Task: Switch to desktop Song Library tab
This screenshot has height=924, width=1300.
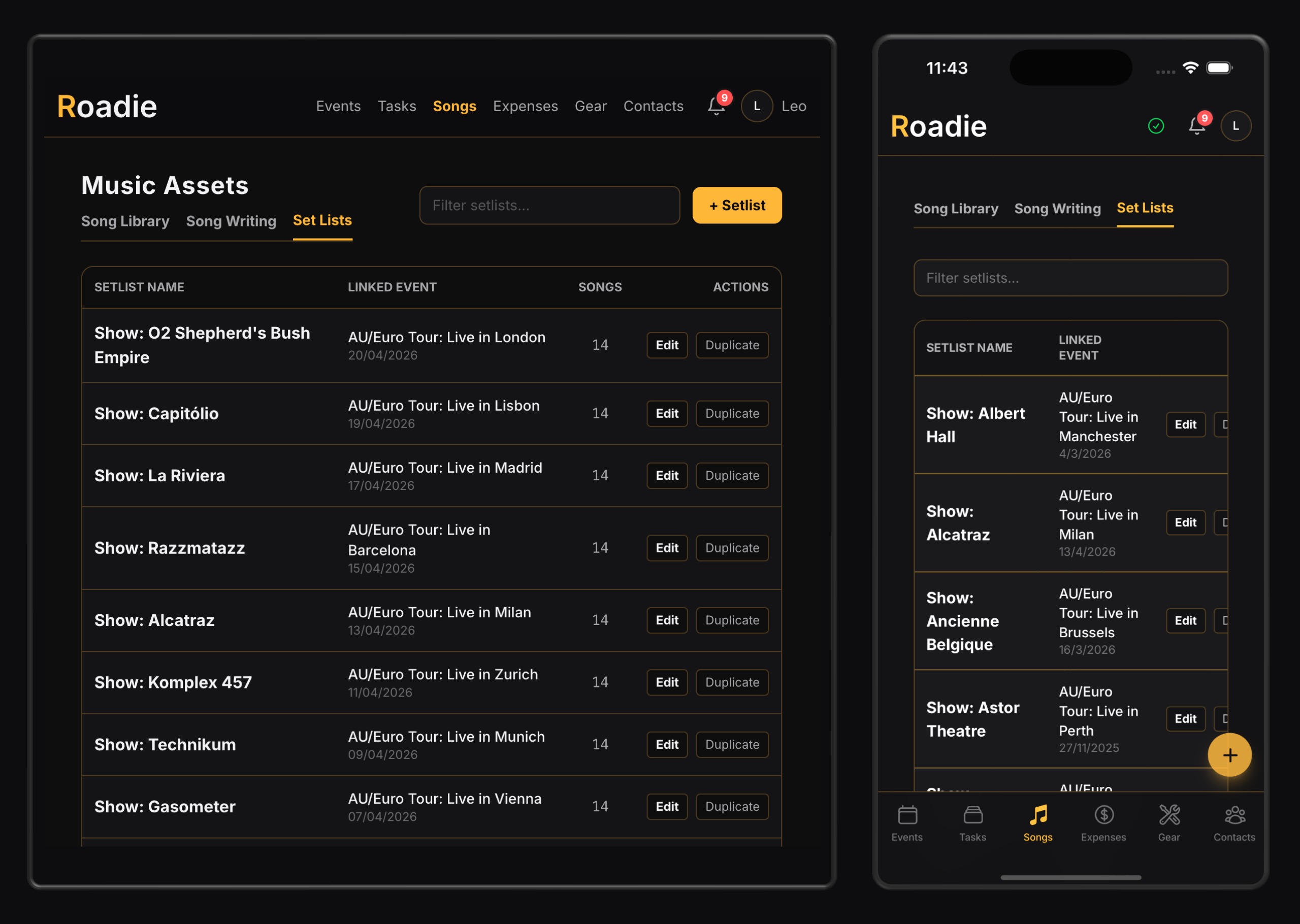Action: 125,221
